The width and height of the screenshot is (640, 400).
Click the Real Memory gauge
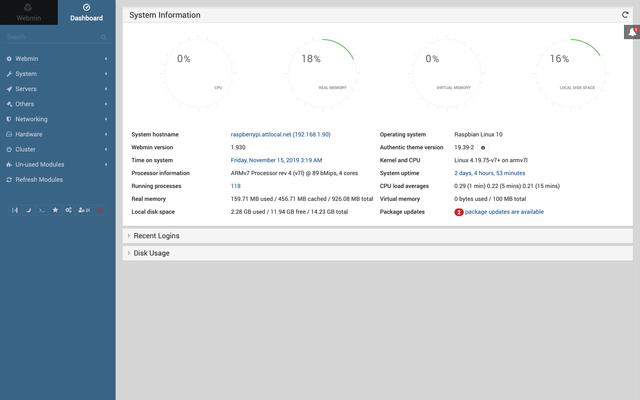(x=322, y=73)
